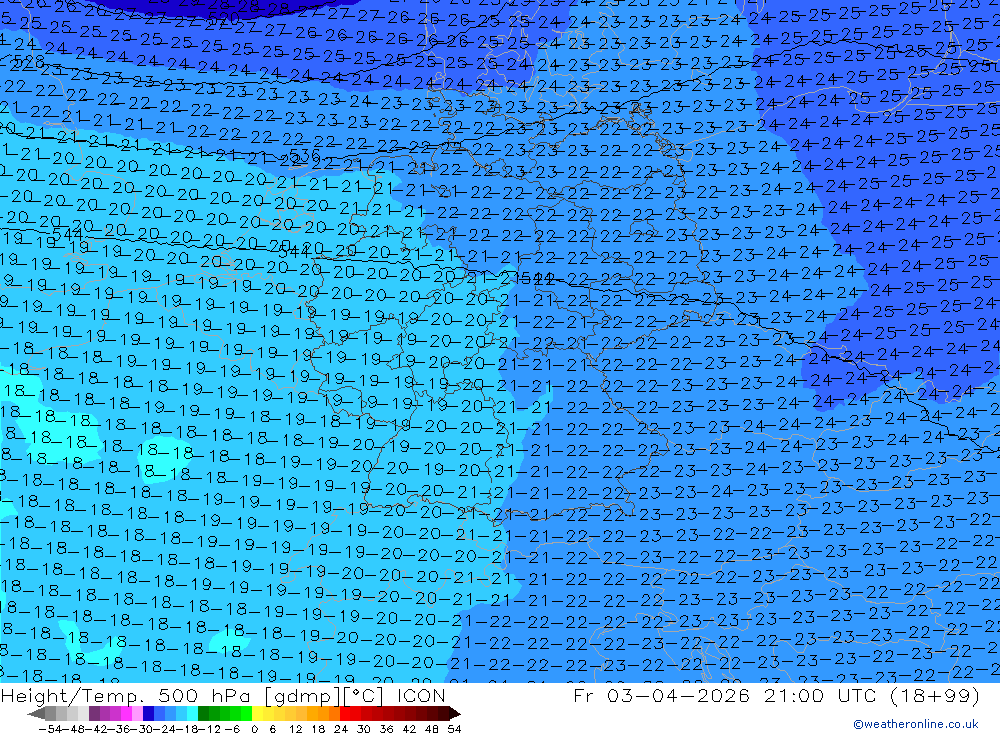Click the "0" legend value
The width and height of the screenshot is (1000, 733).
pos(254,729)
